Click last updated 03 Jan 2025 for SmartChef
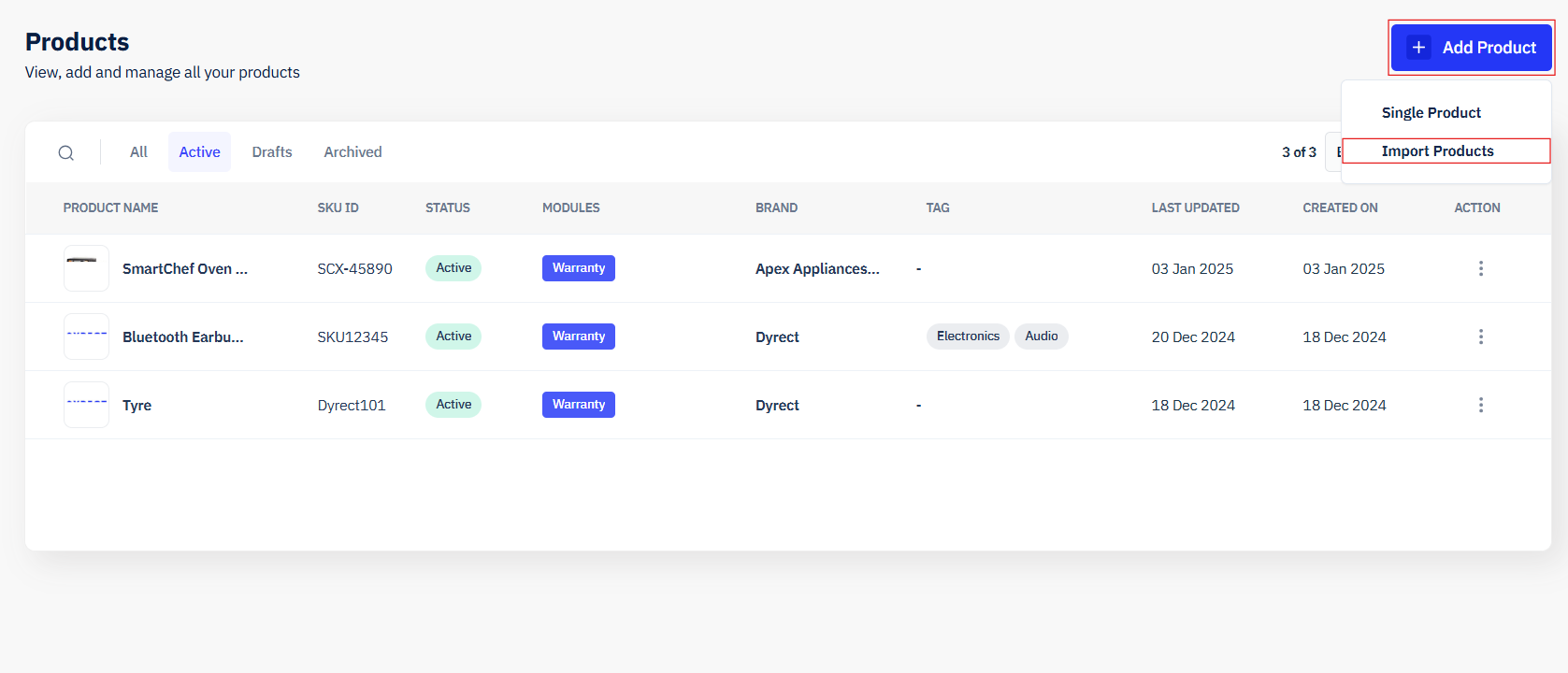1568x673 pixels. coord(1192,268)
